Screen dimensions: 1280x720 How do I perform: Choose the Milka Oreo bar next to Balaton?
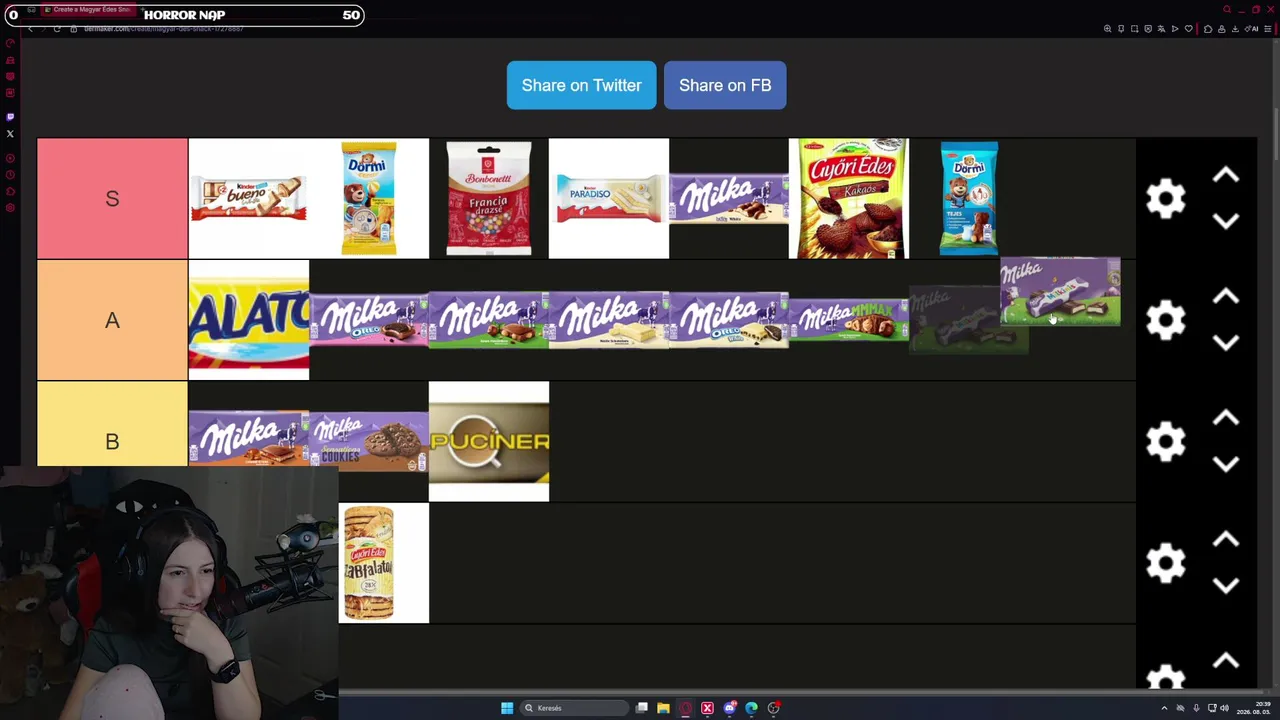click(369, 320)
